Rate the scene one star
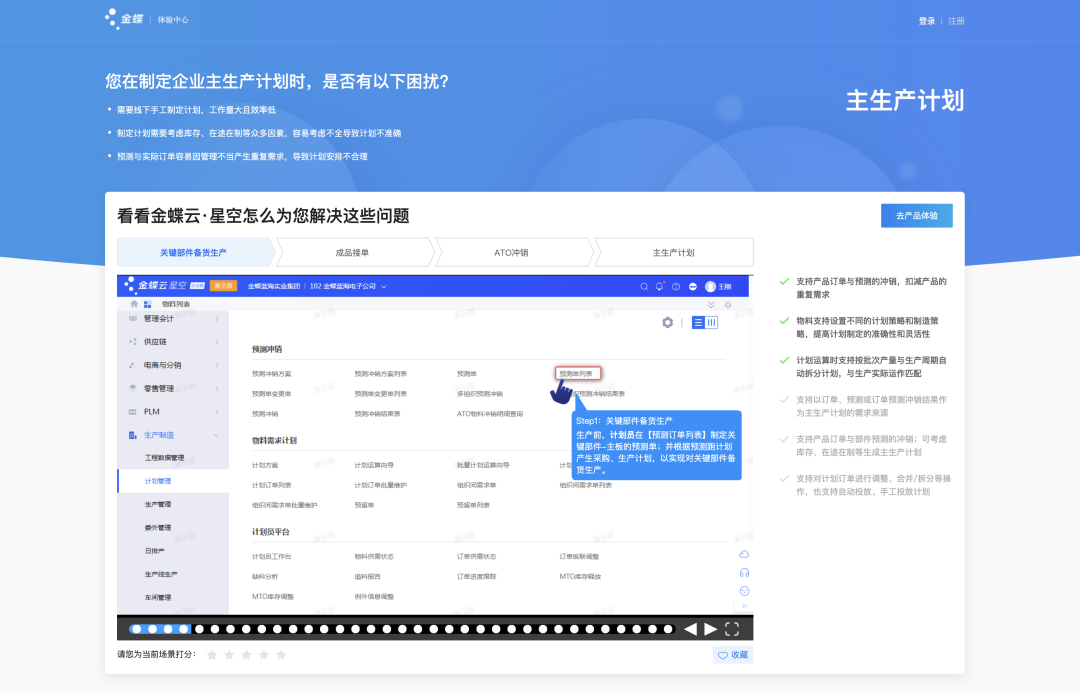The width and height of the screenshot is (1080, 693). (212, 654)
